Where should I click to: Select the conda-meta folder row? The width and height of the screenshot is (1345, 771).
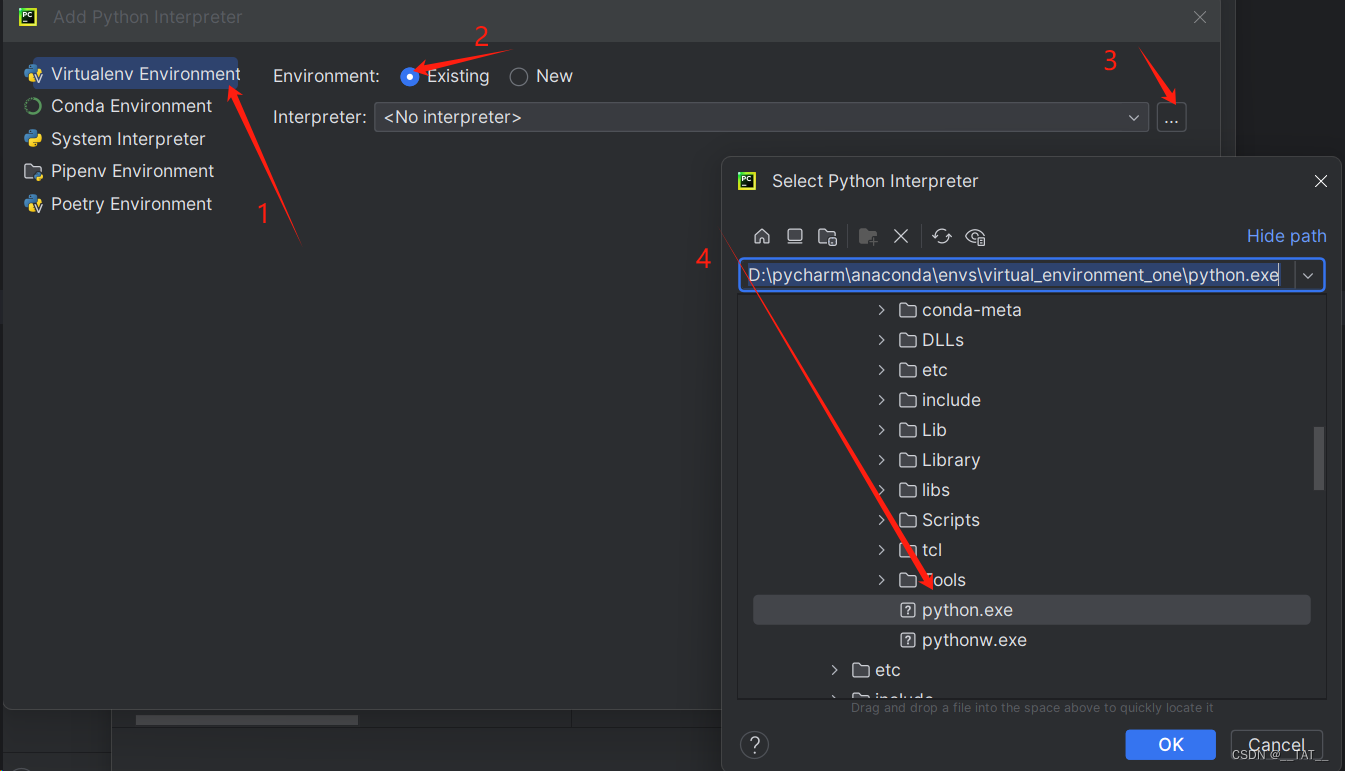(1031, 310)
